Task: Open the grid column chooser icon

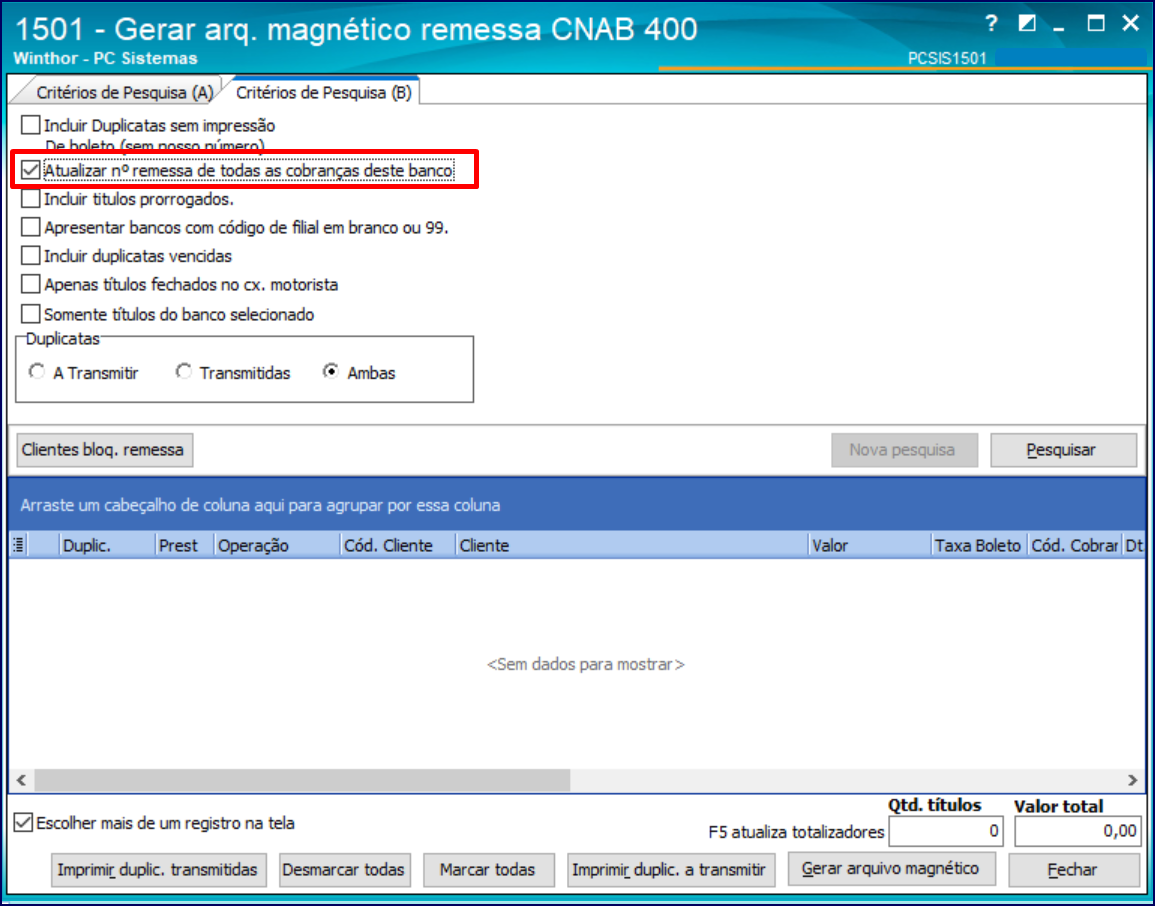Action: pos(19,545)
